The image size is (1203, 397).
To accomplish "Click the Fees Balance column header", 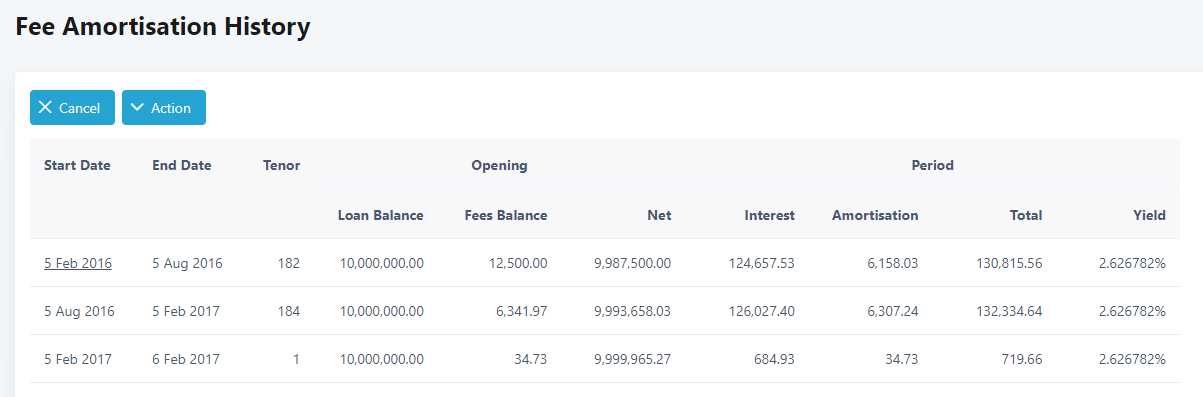I will pos(506,215).
